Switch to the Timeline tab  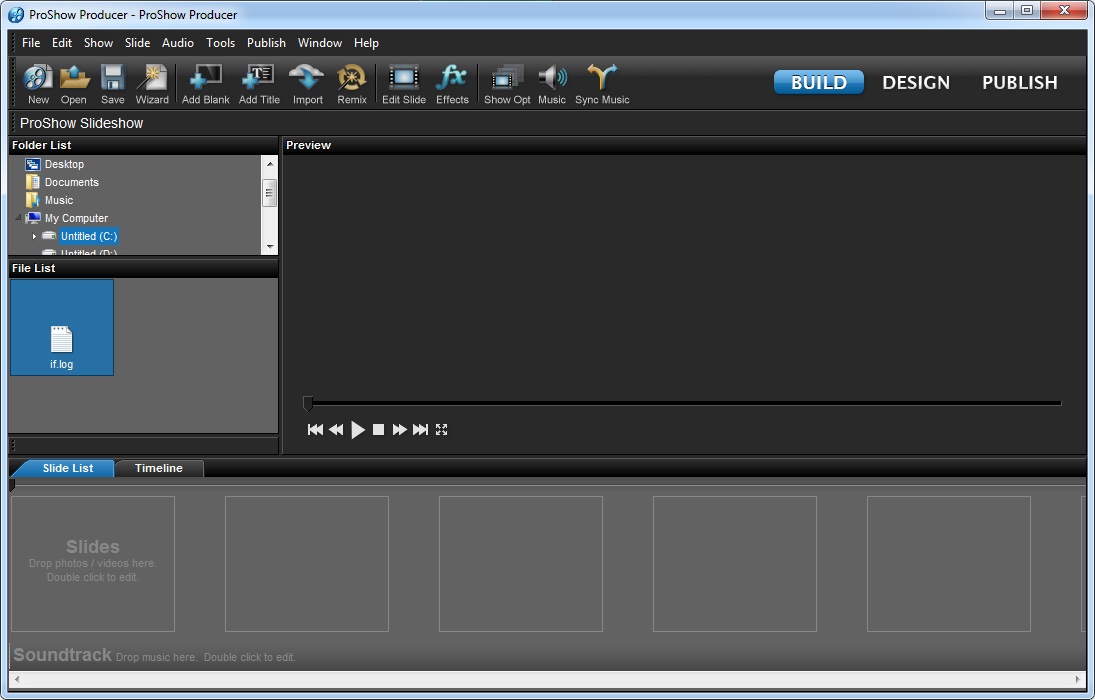click(x=159, y=468)
